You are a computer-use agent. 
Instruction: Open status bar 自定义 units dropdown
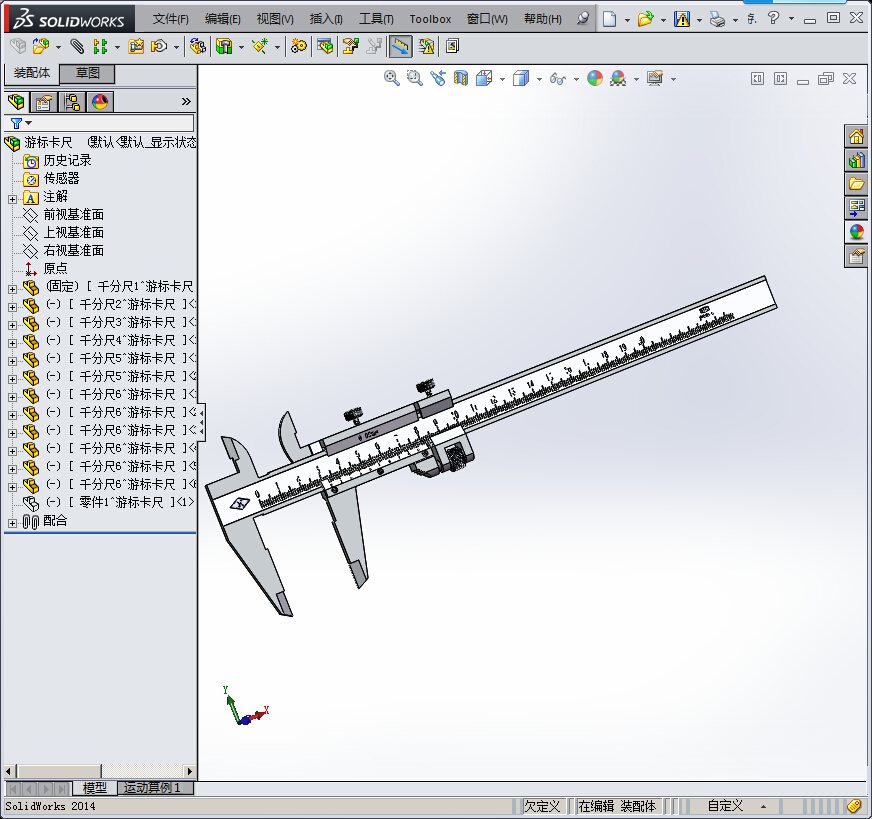pos(764,806)
